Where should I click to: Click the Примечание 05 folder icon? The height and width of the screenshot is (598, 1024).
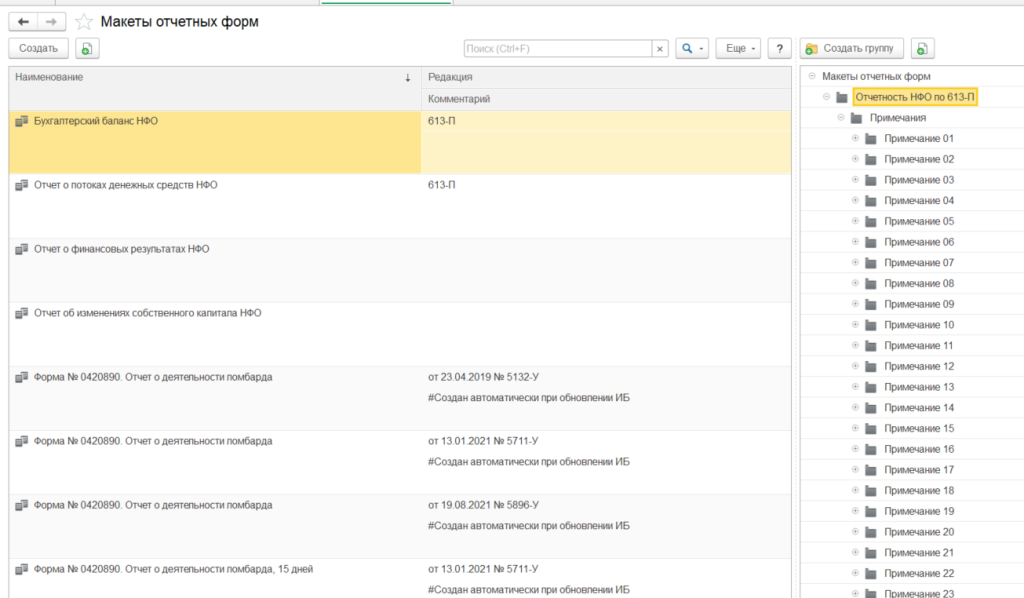coord(871,221)
